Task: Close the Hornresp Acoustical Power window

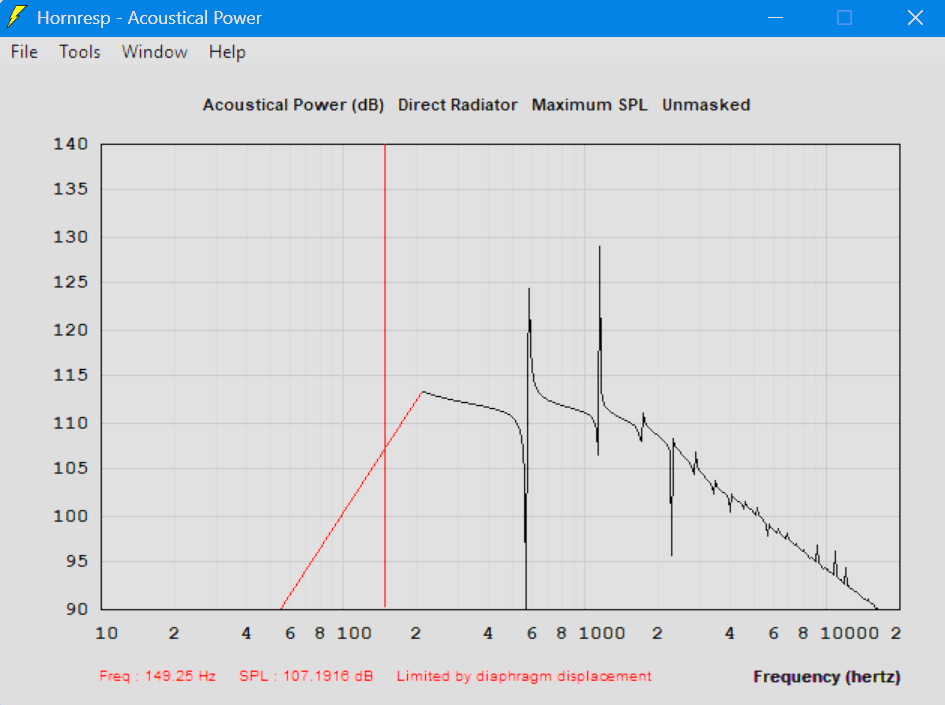Action: (915, 17)
